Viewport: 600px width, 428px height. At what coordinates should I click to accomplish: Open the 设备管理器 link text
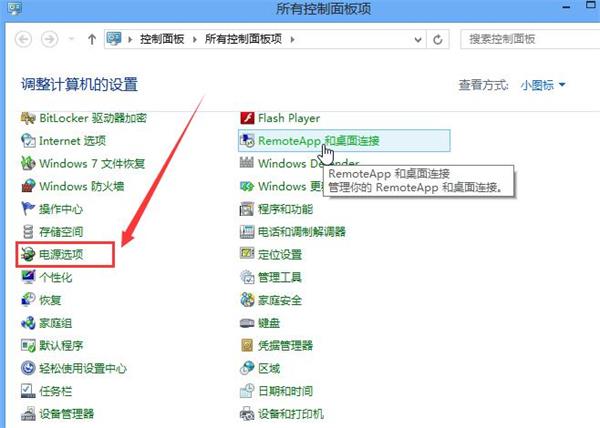click(x=67, y=414)
